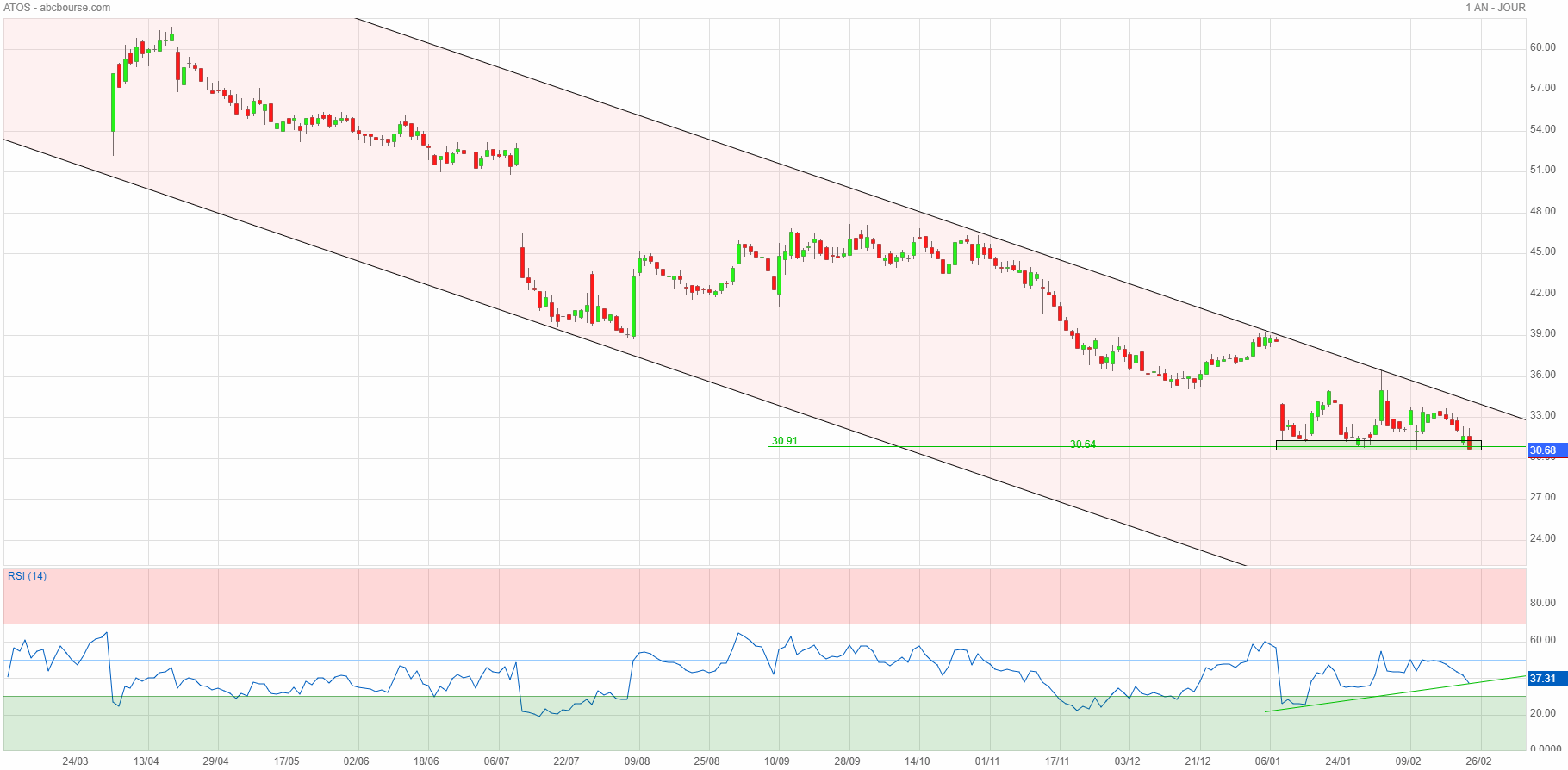Screen dimensions: 1568x770
Task: Click the 27.00 price axis label
Action: click(x=1543, y=497)
